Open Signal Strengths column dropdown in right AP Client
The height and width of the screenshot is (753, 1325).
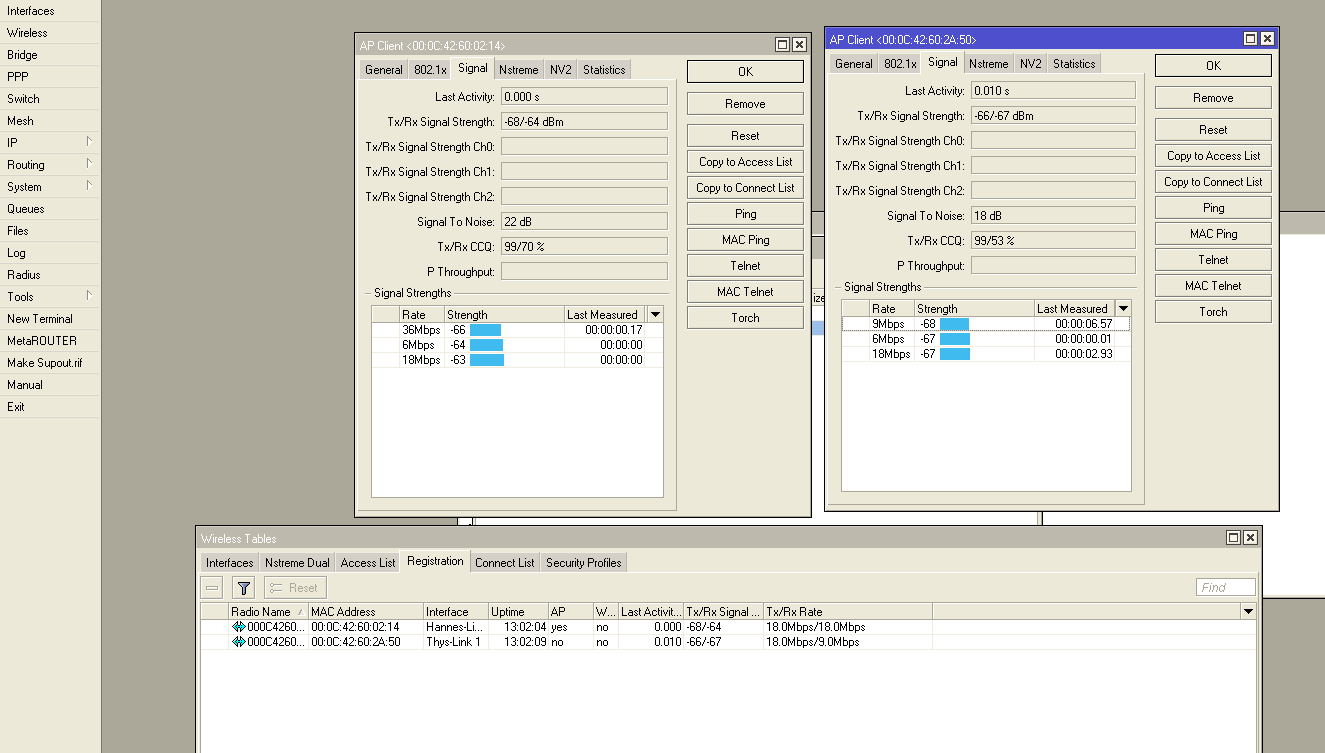coord(1123,309)
